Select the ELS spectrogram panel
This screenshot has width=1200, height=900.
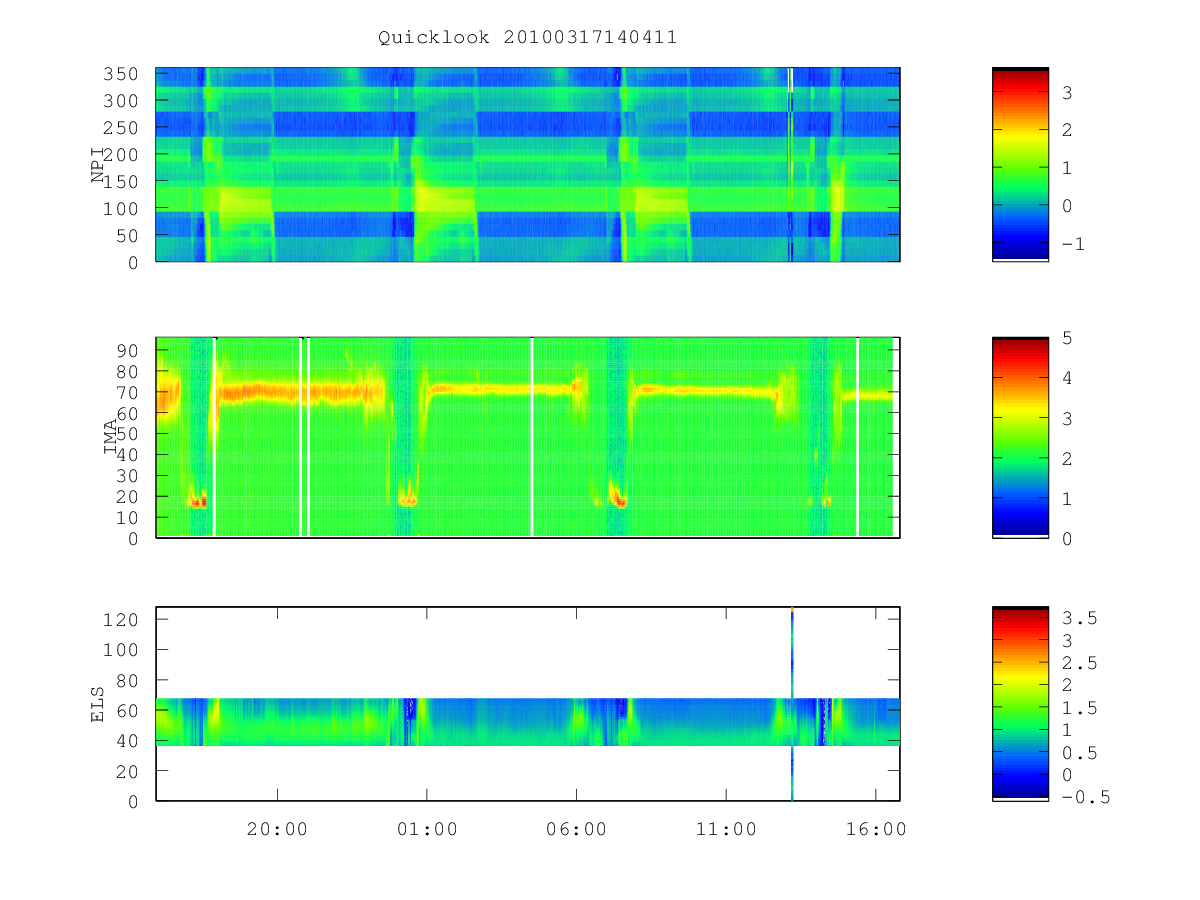click(x=528, y=704)
